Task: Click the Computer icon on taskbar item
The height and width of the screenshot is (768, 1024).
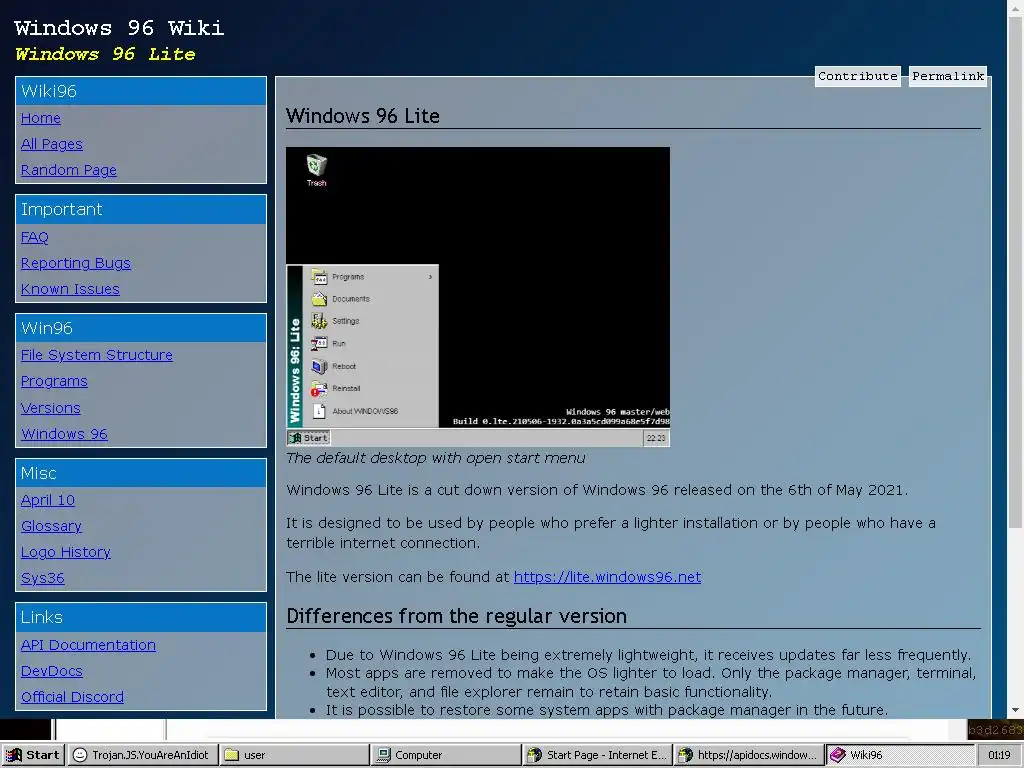Action: click(384, 755)
